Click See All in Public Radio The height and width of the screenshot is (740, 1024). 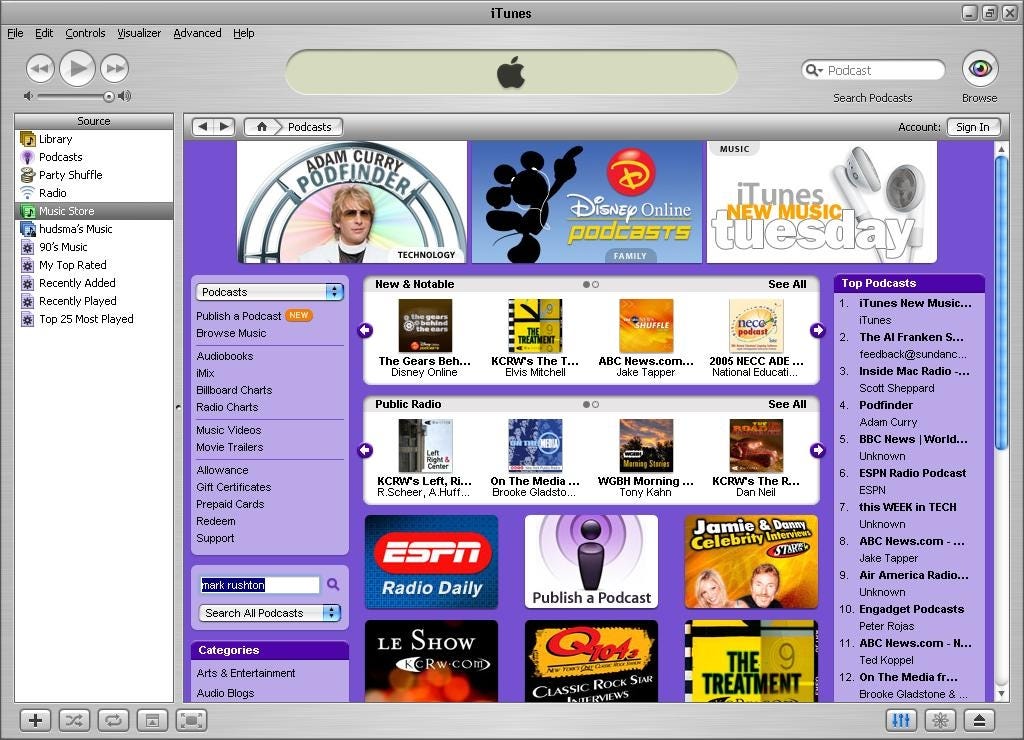click(x=787, y=404)
